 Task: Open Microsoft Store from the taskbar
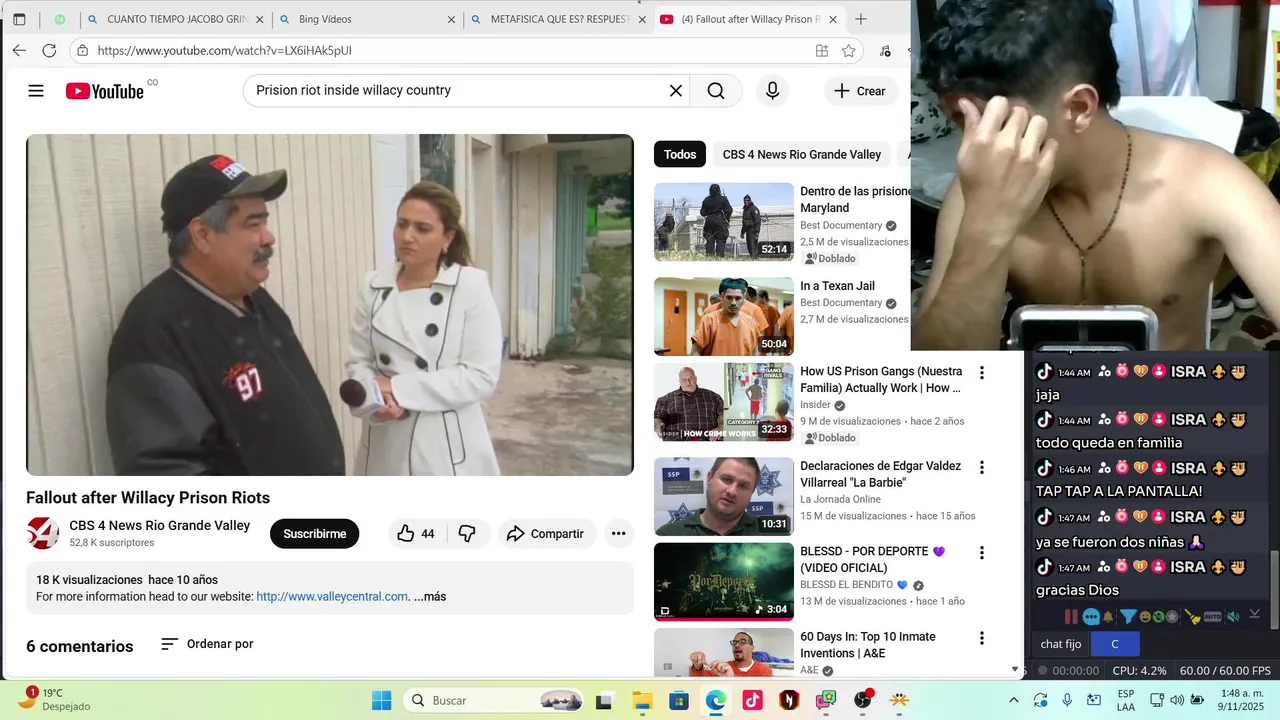coord(679,701)
